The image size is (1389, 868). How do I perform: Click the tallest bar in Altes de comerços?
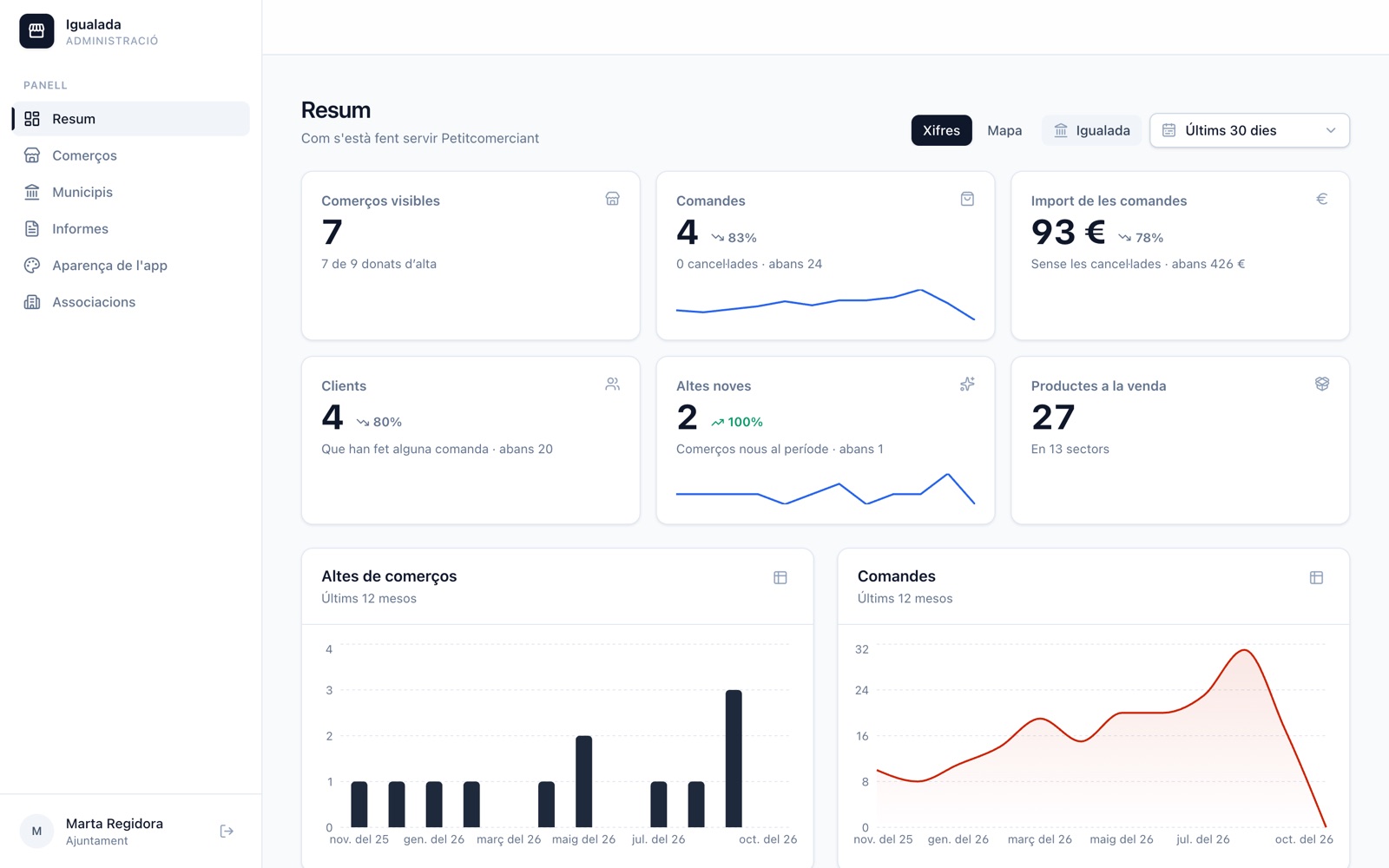(734, 759)
